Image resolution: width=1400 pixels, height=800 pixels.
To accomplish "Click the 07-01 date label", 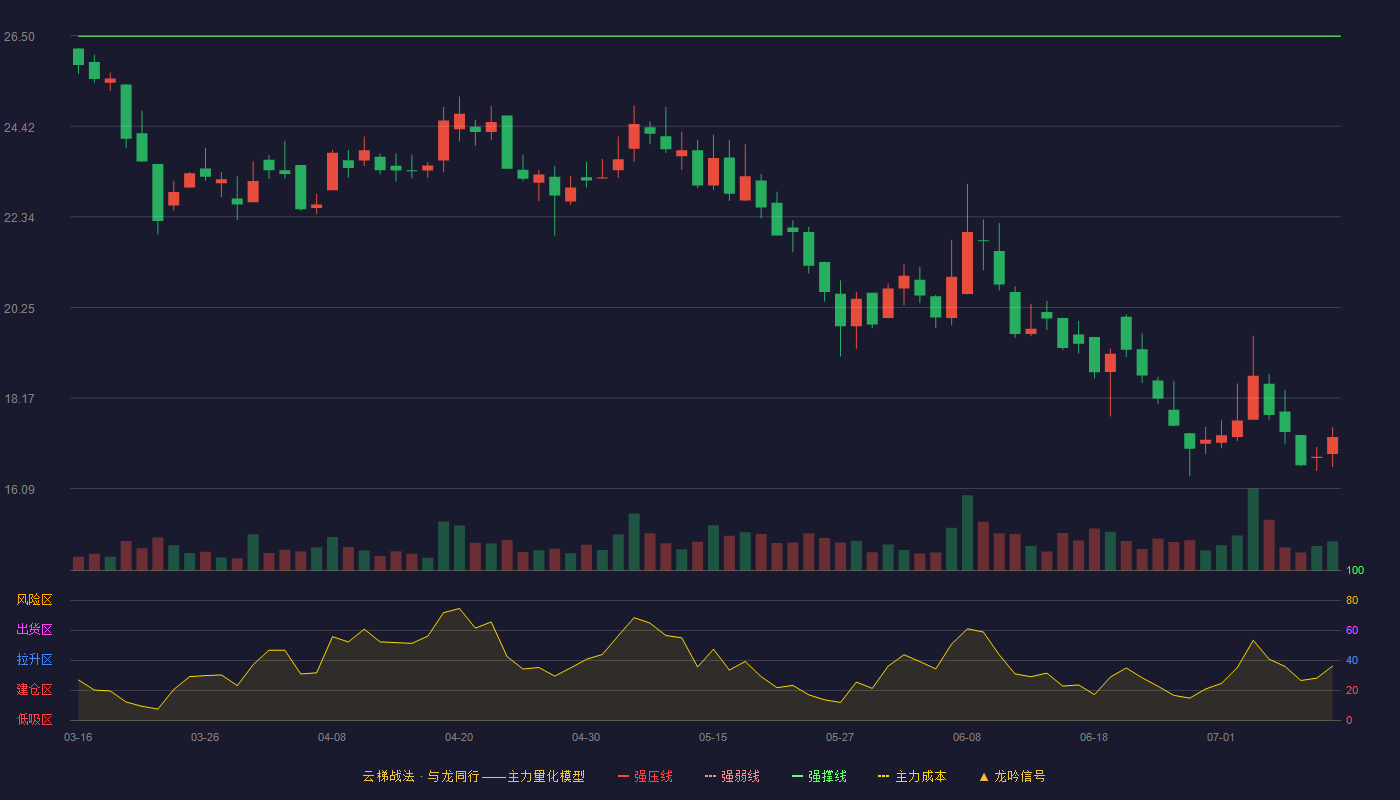I will coord(1221,737).
